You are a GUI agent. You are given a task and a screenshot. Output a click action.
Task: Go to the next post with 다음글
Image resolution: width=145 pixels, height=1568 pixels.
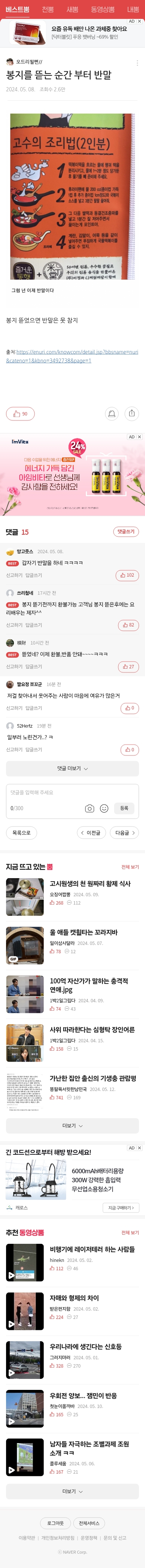(124, 833)
